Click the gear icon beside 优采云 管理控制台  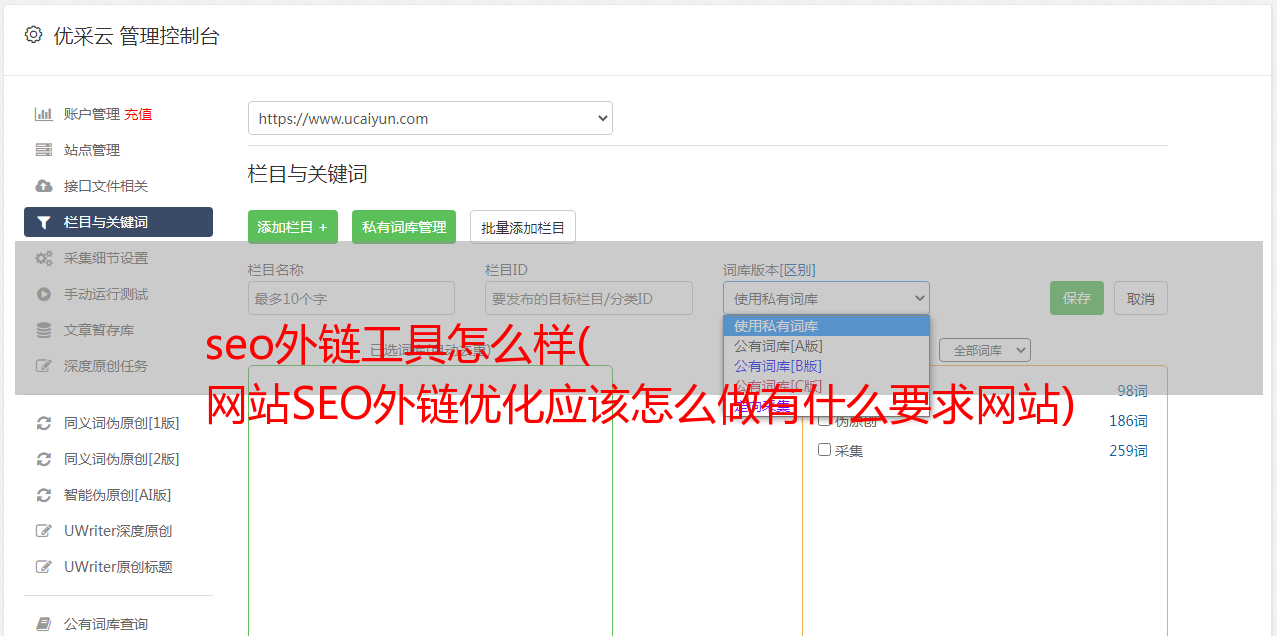point(33,35)
